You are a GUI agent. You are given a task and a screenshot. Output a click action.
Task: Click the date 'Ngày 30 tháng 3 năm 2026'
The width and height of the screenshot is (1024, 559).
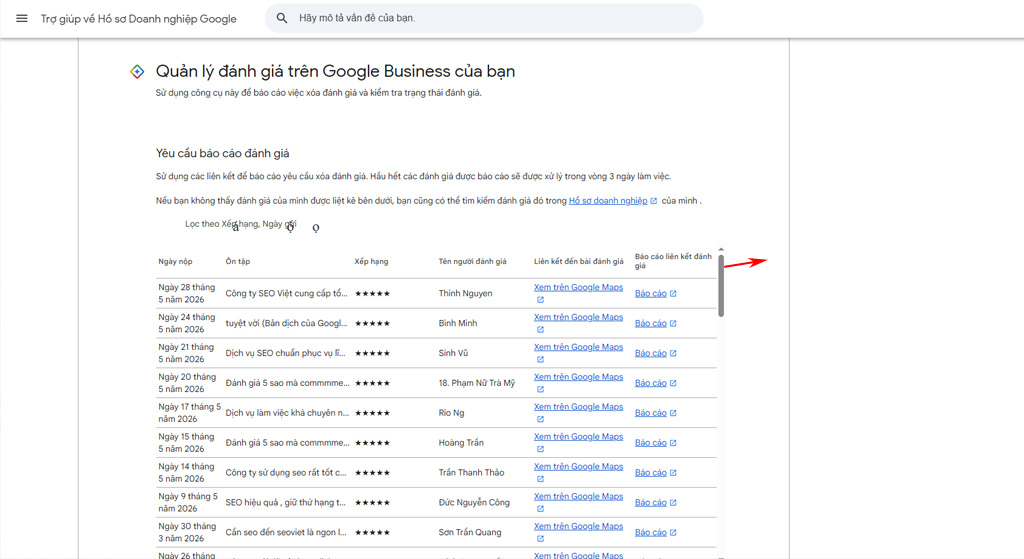point(187,532)
